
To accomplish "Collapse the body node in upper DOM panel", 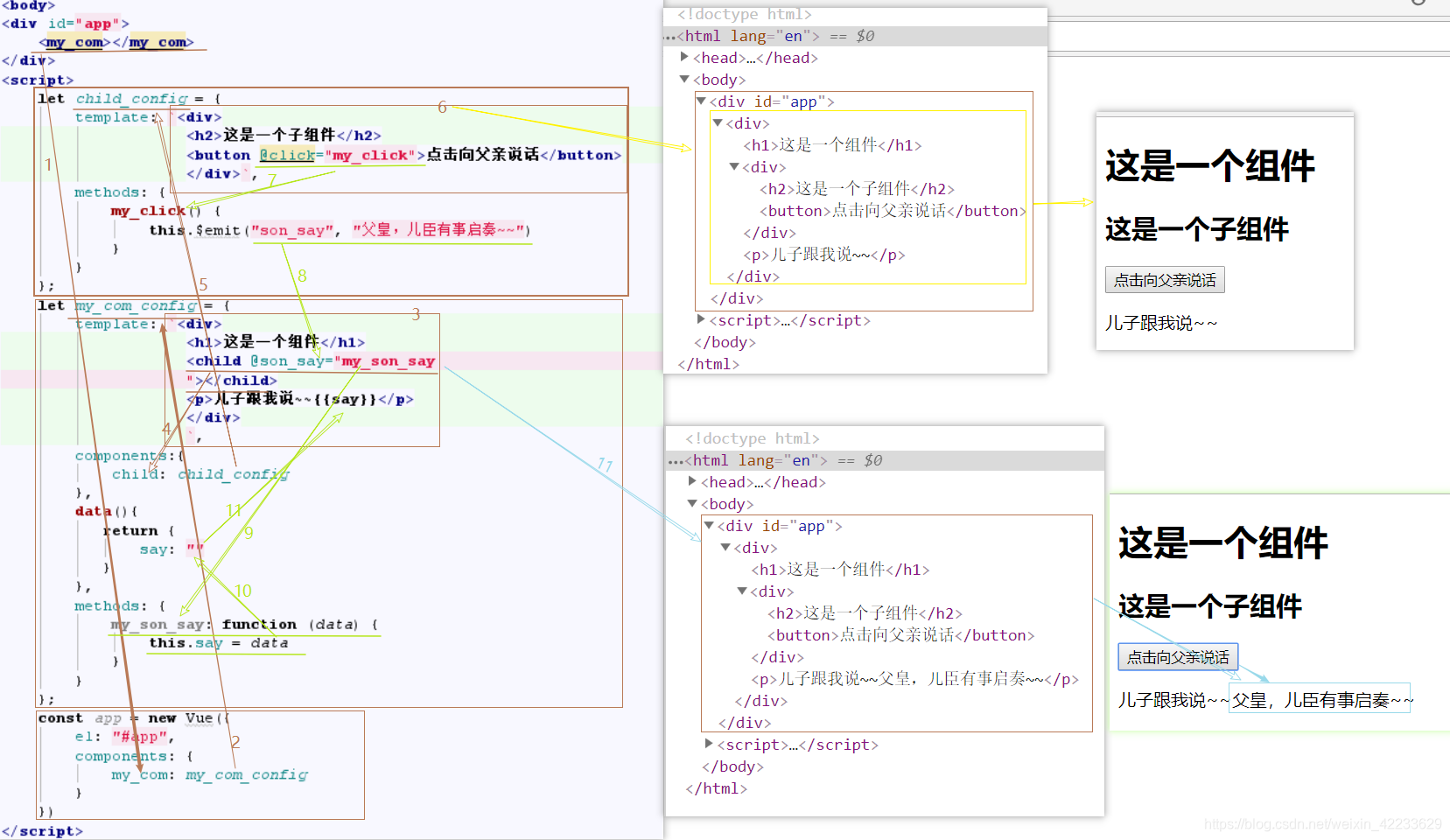I will point(684,79).
